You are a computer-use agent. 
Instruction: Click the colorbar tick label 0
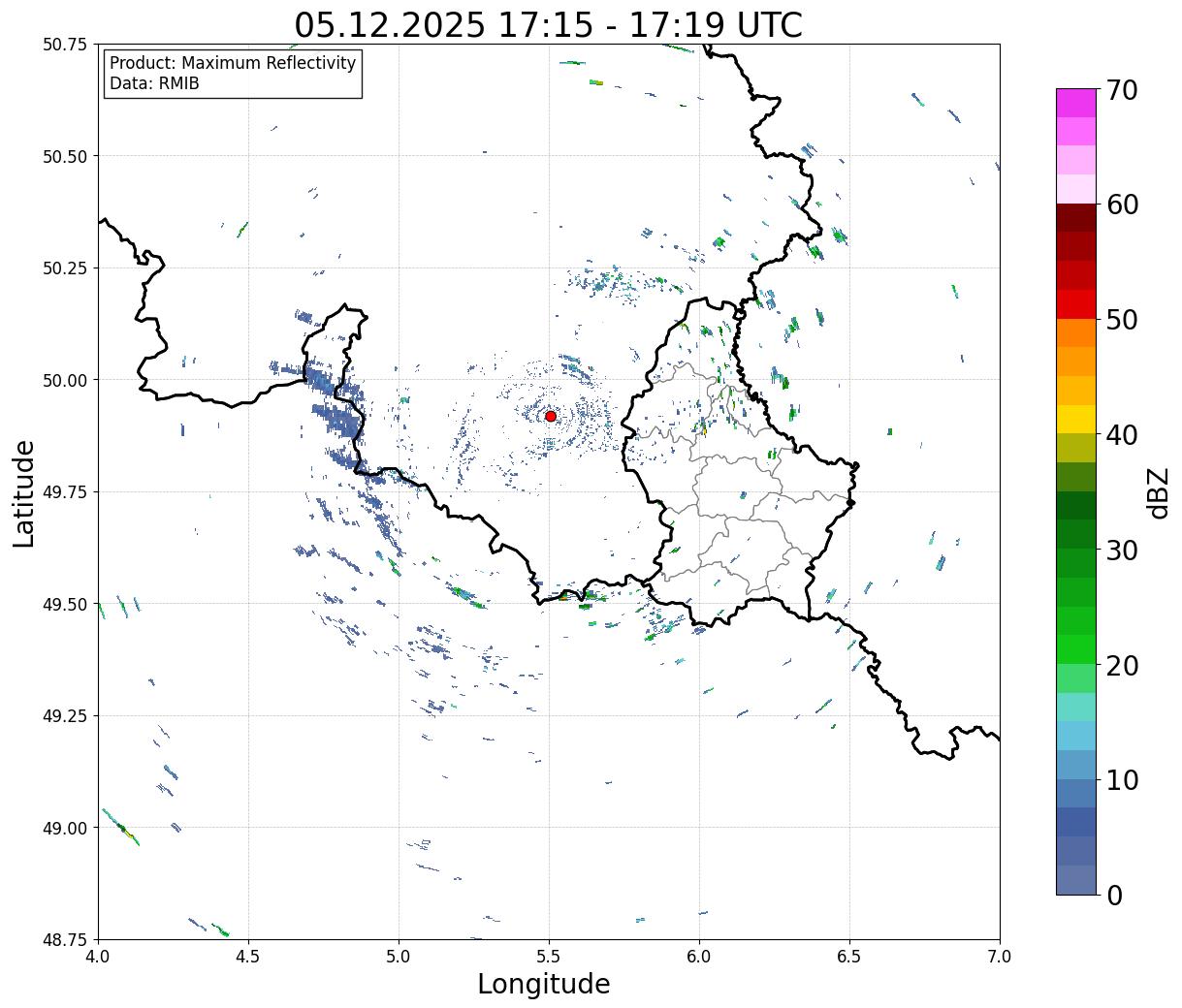[x=1114, y=896]
